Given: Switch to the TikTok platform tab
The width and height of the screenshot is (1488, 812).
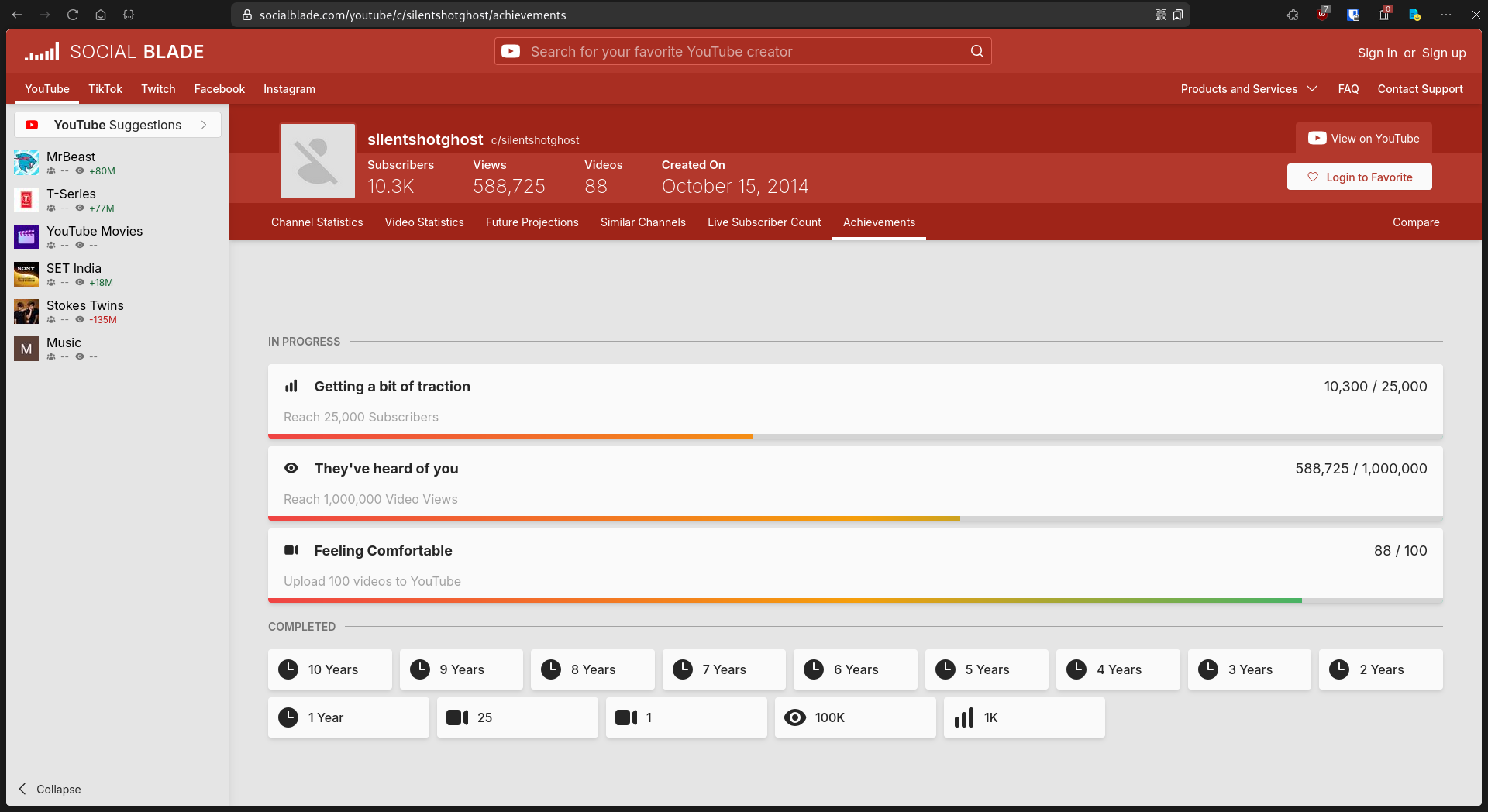Looking at the screenshot, I should [105, 89].
